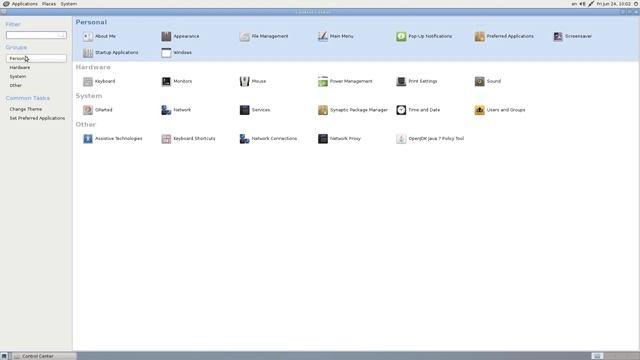Open the System menu in top panel
This screenshot has width=640, height=360.
click(69, 4)
